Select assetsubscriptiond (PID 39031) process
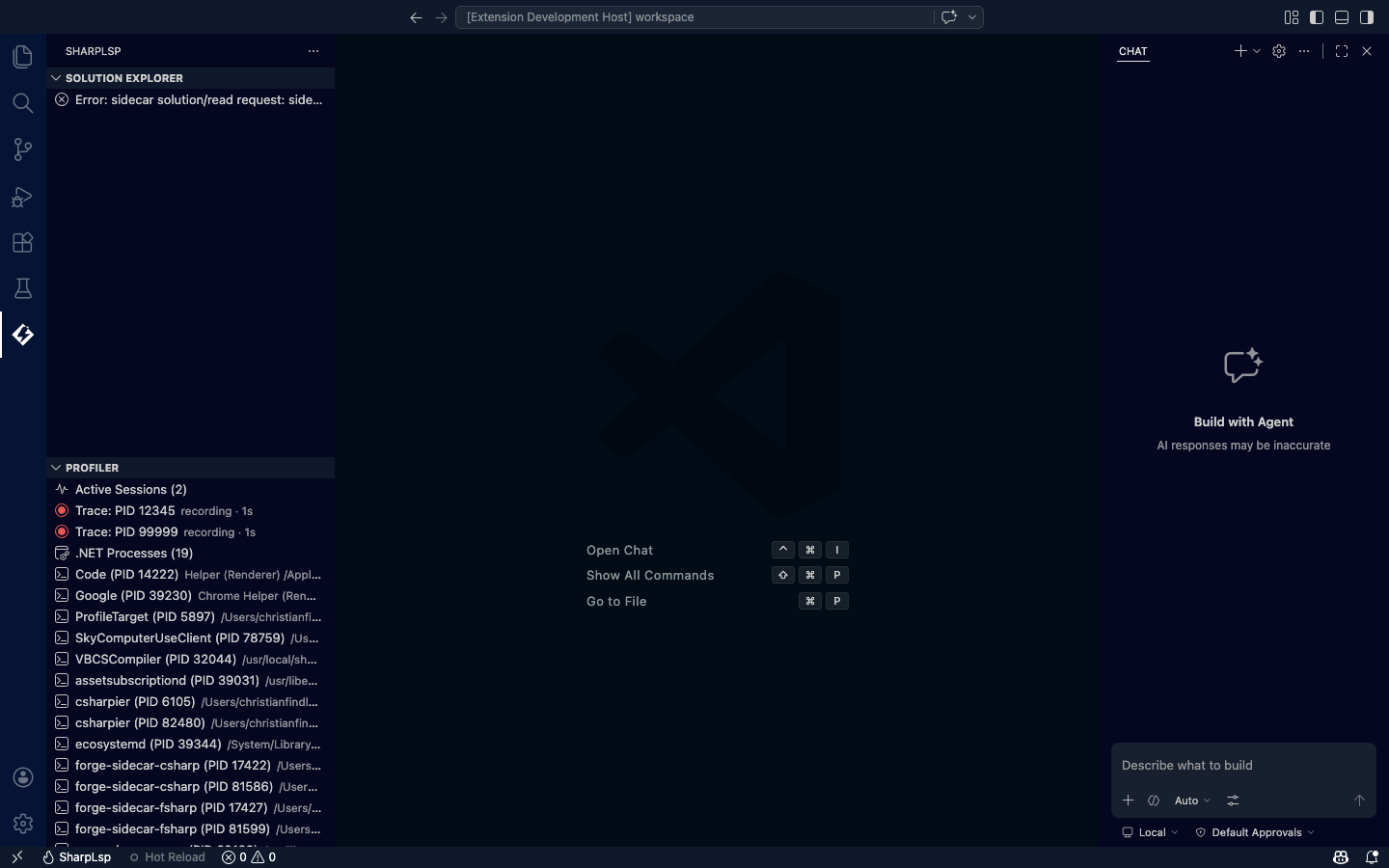This screenshot has height=868, width=1389. [190, 680]
